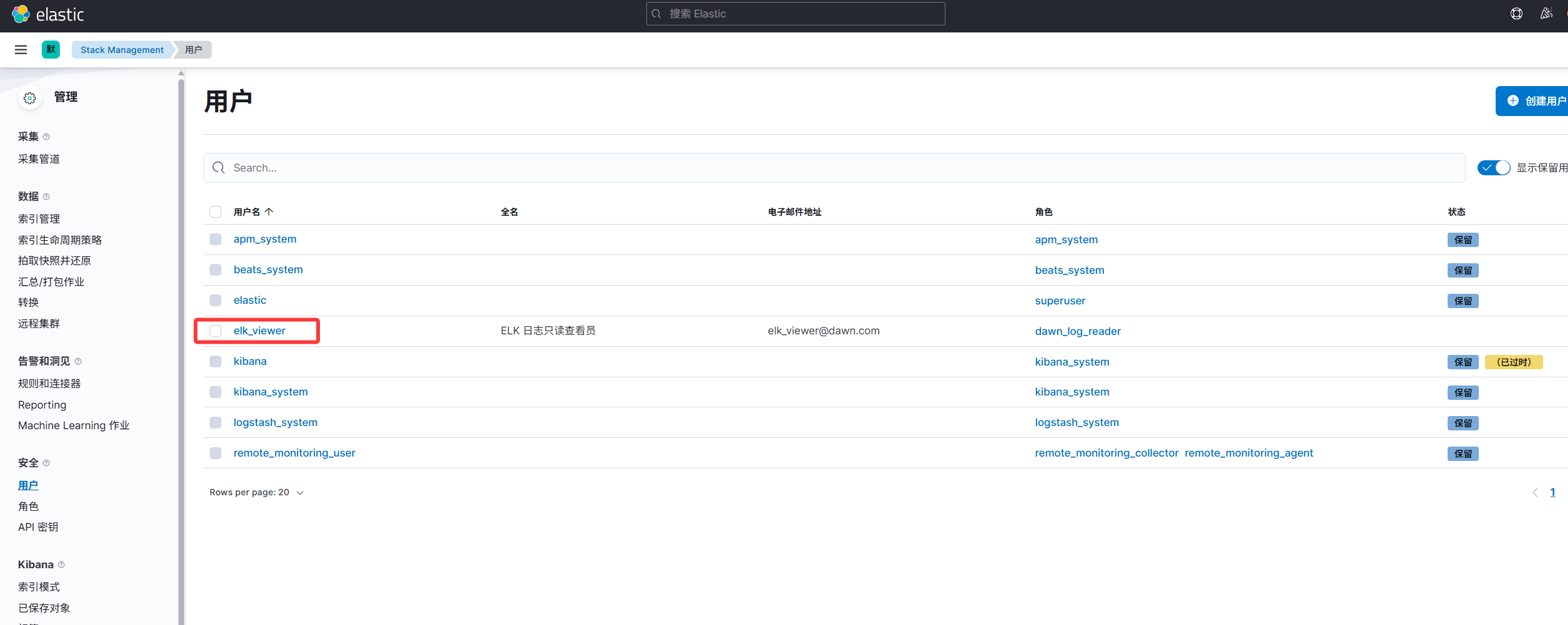Open 索引生命周期策略 in the sidebar

[x=60, y=240]
